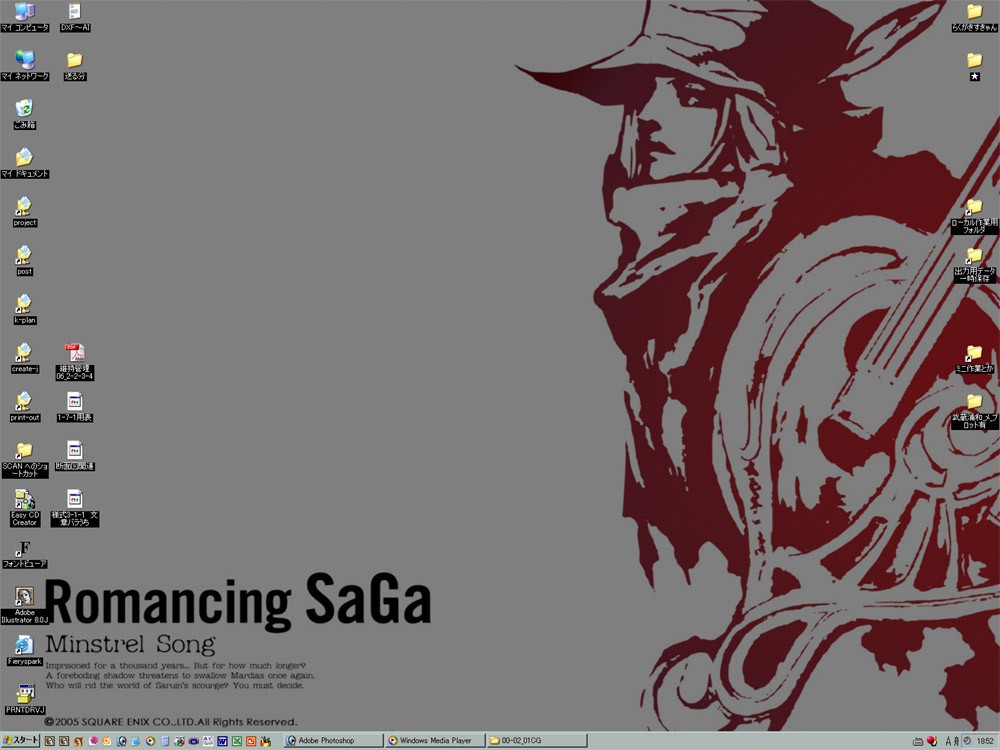Select the フォントビューア shortcut icon
This screenshot has height=750, width=1000.
[x=24, y=554]
